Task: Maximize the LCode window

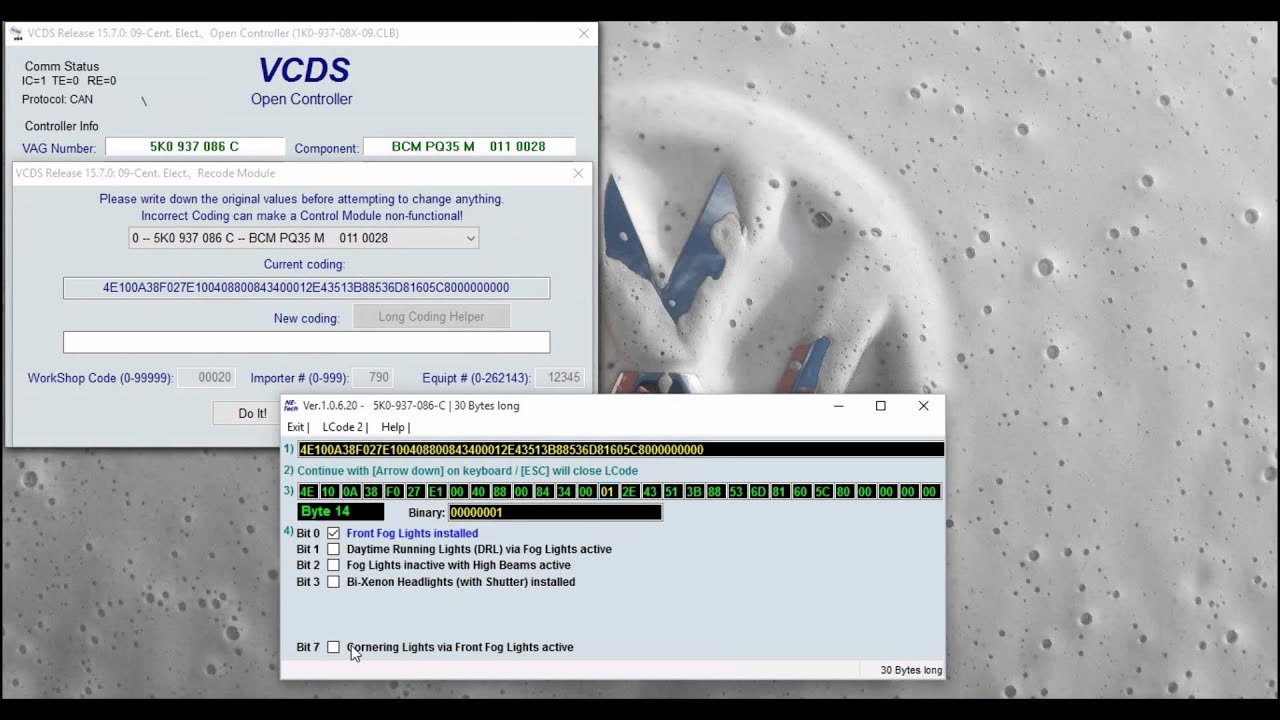Action: [881, 406]
